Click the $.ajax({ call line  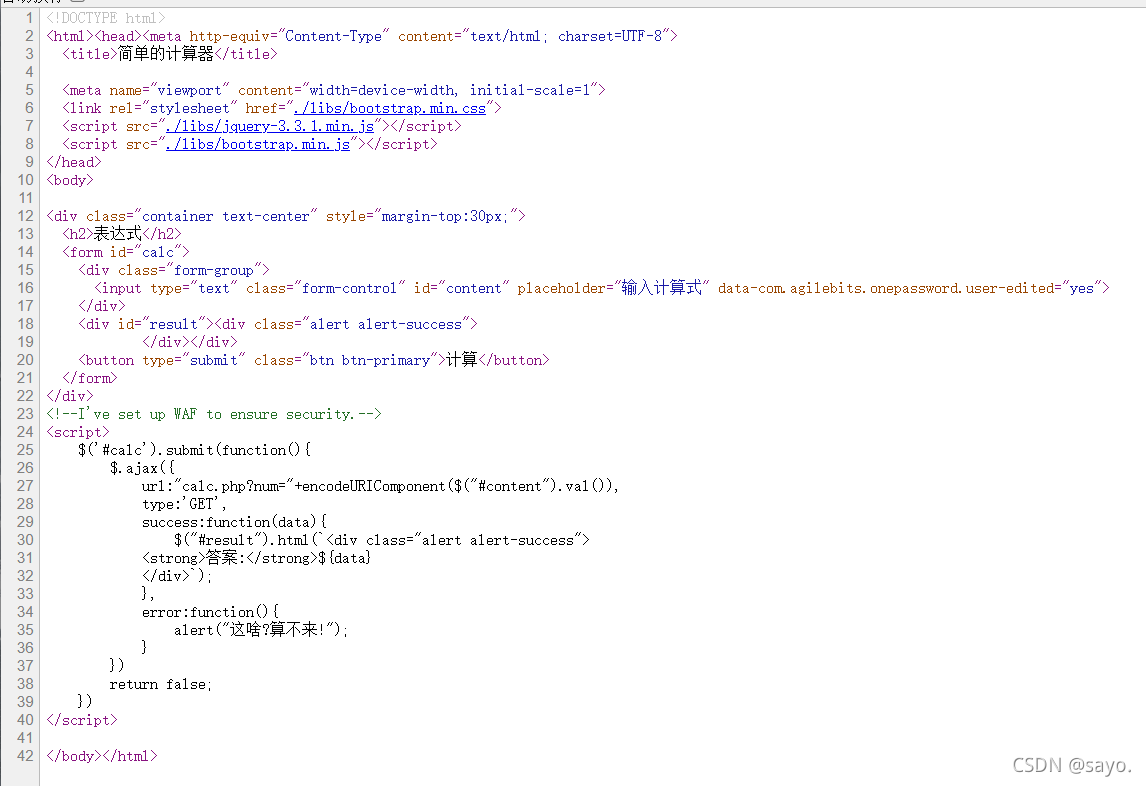[x=142, y=468]
